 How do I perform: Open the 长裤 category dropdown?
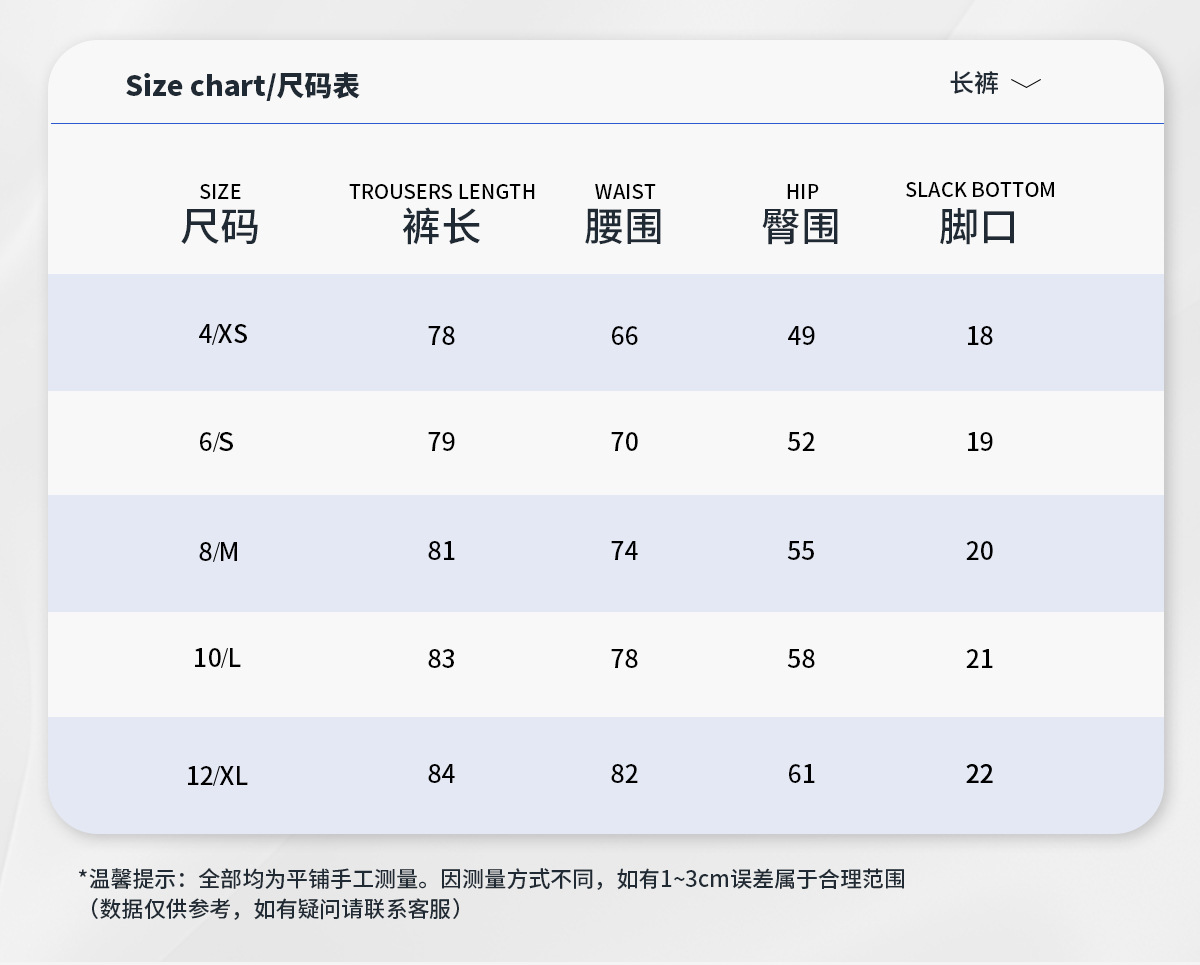975,83
